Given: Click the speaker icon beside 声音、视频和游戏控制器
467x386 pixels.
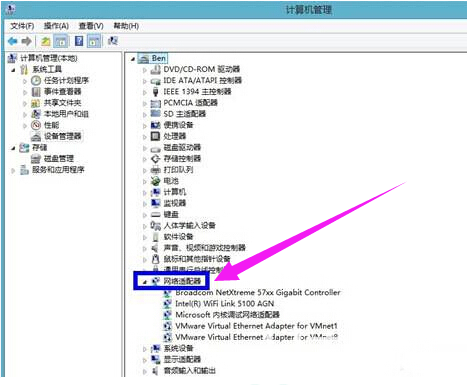Looking at the screenshot, I should (155, 248).
